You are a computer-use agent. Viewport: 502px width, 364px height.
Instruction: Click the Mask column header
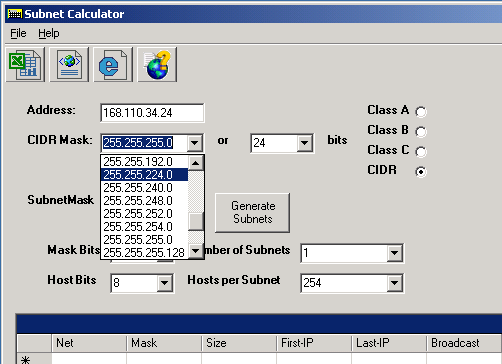[x=164, y=343]
